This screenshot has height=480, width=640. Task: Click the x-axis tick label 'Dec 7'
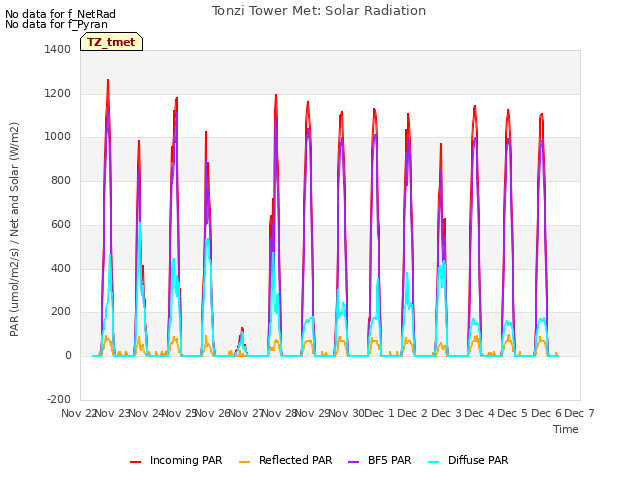579,413
